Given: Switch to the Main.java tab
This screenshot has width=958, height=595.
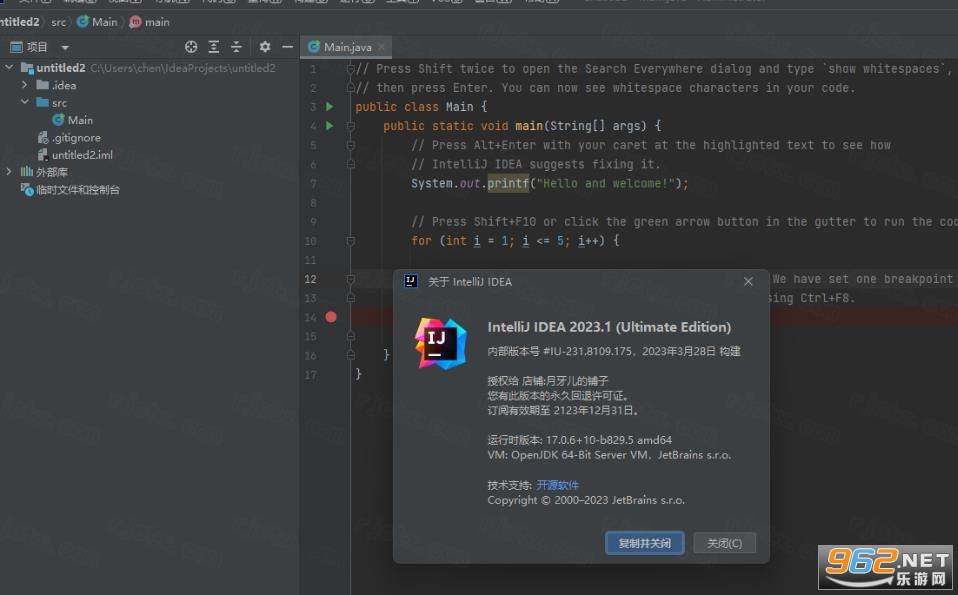Looking at the screenshot, I should (x=346, y=46).
